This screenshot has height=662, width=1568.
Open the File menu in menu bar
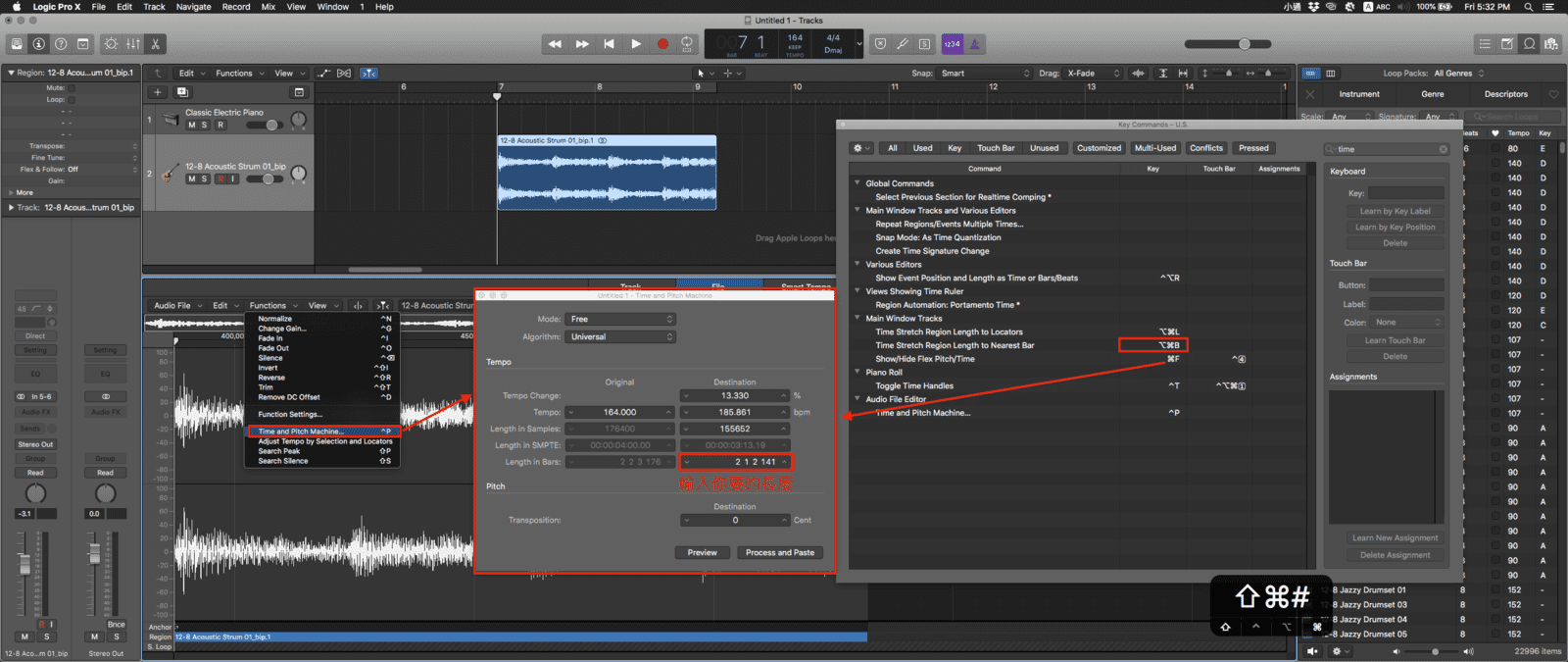click(x=99, y=7)
